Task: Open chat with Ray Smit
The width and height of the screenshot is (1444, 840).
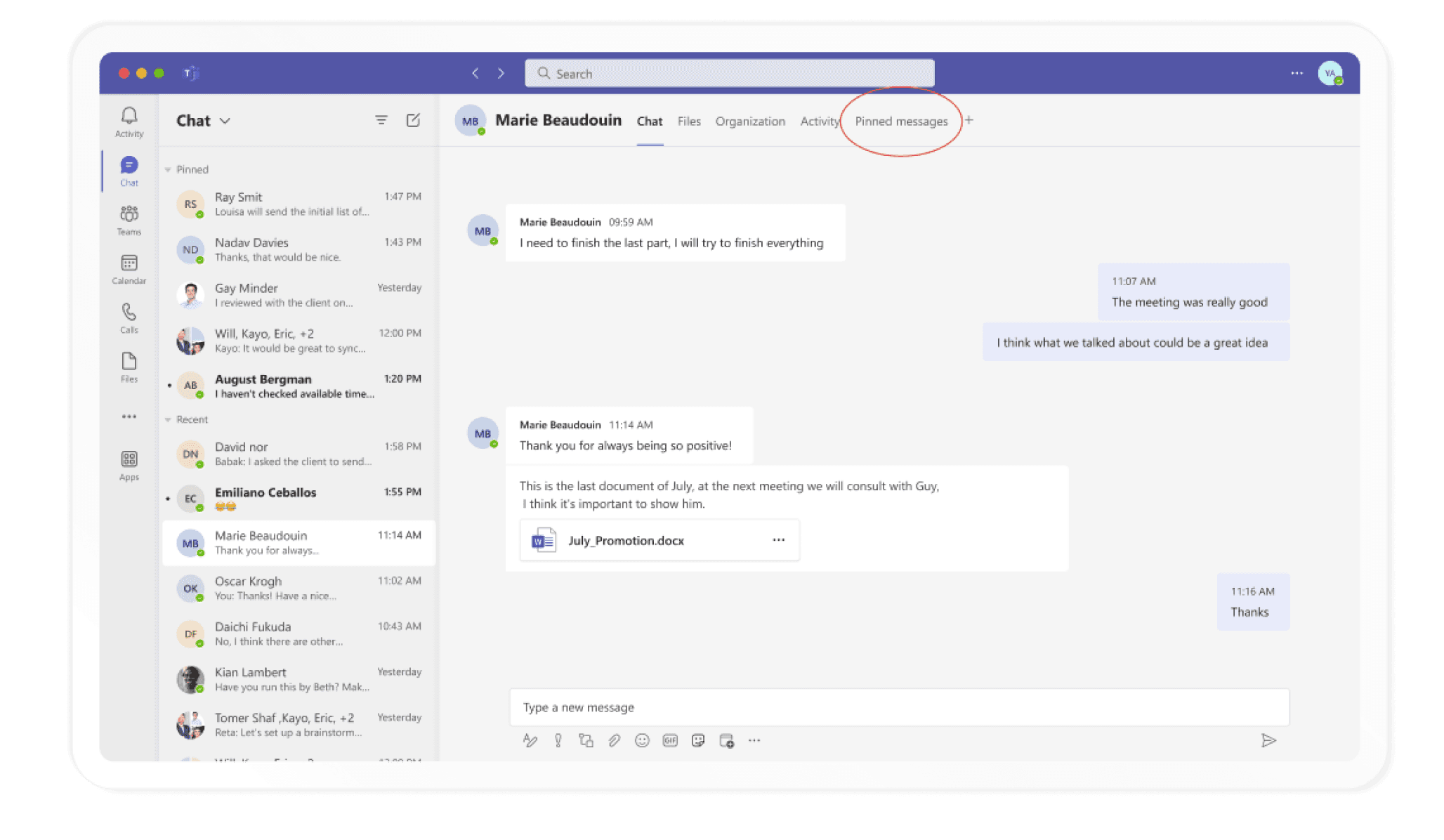Action: pyautogui.click(x=298, y=204)
